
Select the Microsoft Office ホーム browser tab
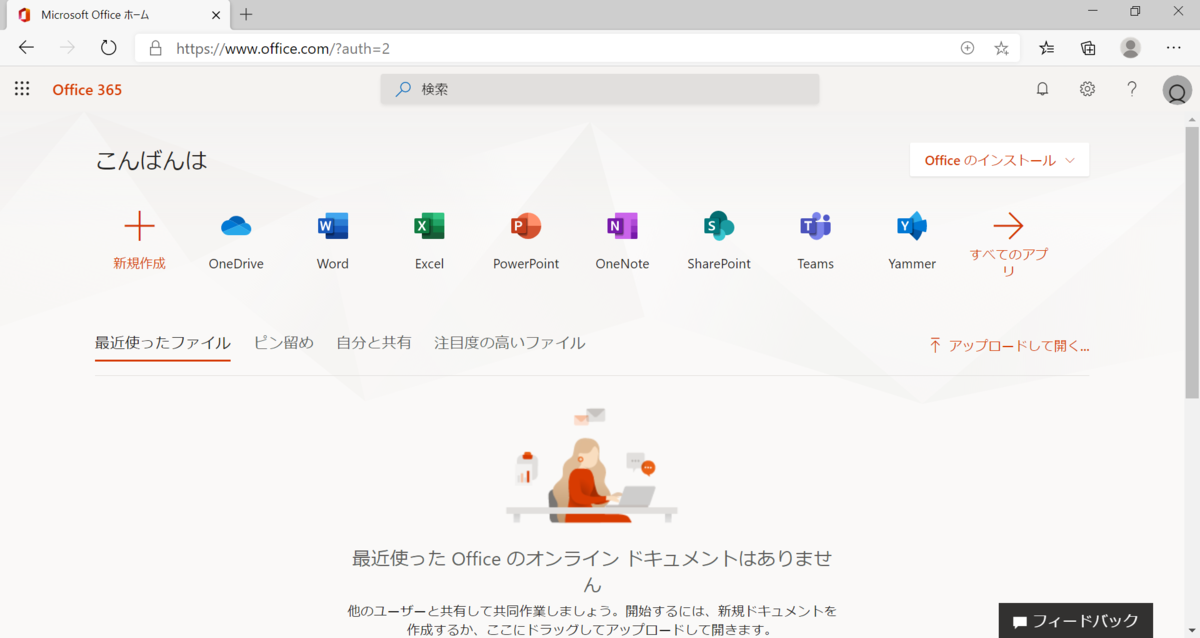pos(120,15)
